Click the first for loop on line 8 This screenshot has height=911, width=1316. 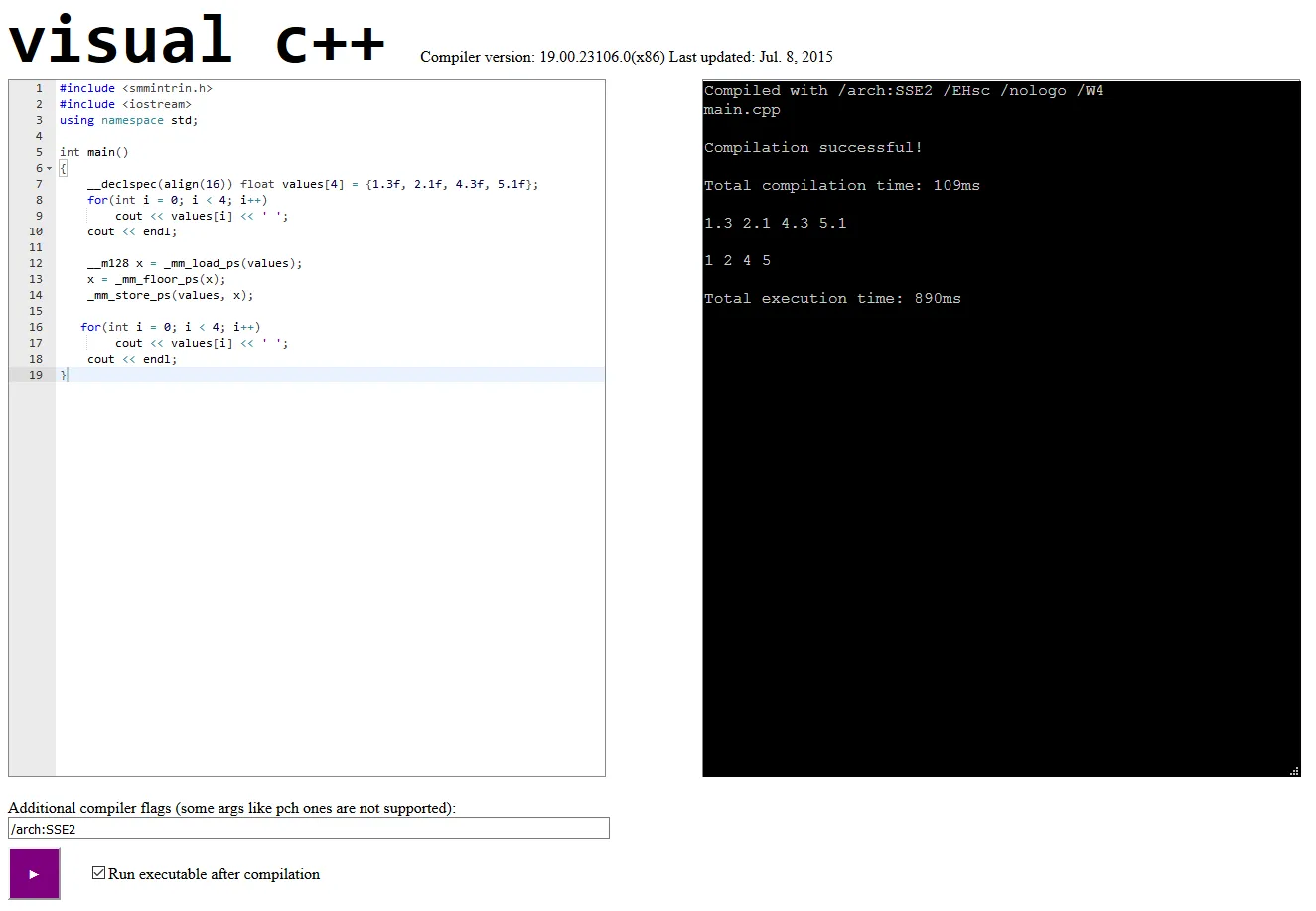pos(178,200)
